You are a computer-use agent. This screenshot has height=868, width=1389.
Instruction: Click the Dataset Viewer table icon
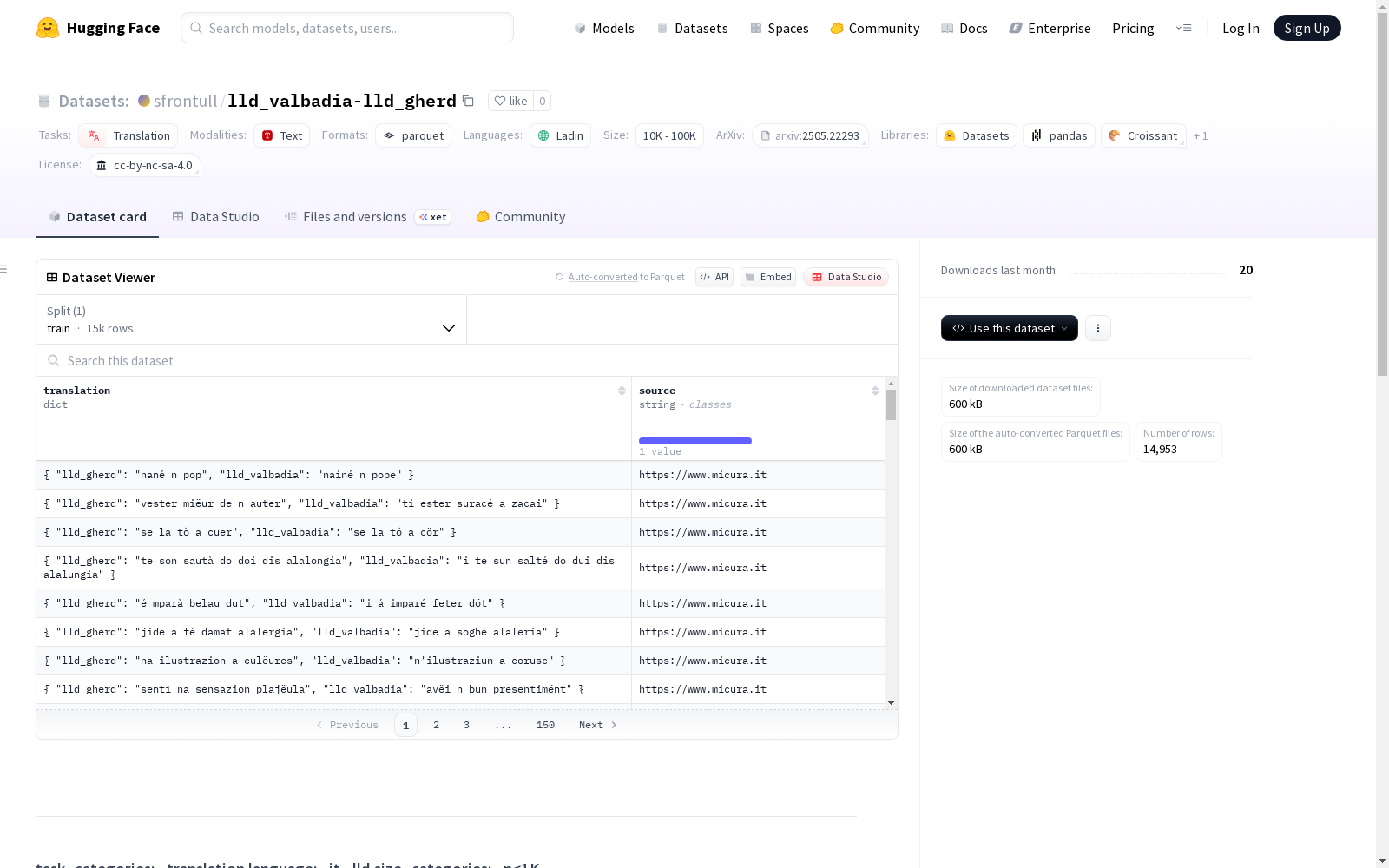(52, 277)
